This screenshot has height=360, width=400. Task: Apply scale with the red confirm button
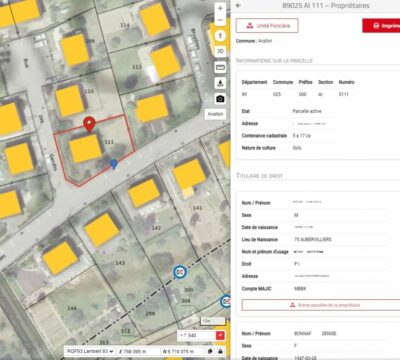220,335
